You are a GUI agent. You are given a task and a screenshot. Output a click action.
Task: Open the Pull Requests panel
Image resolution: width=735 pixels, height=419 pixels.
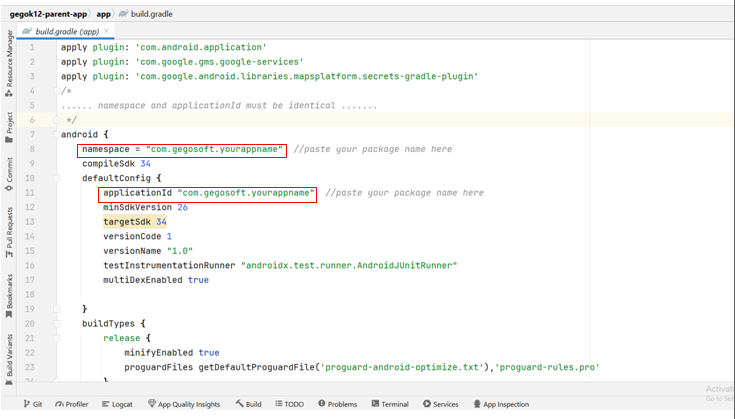click(9, 232)
